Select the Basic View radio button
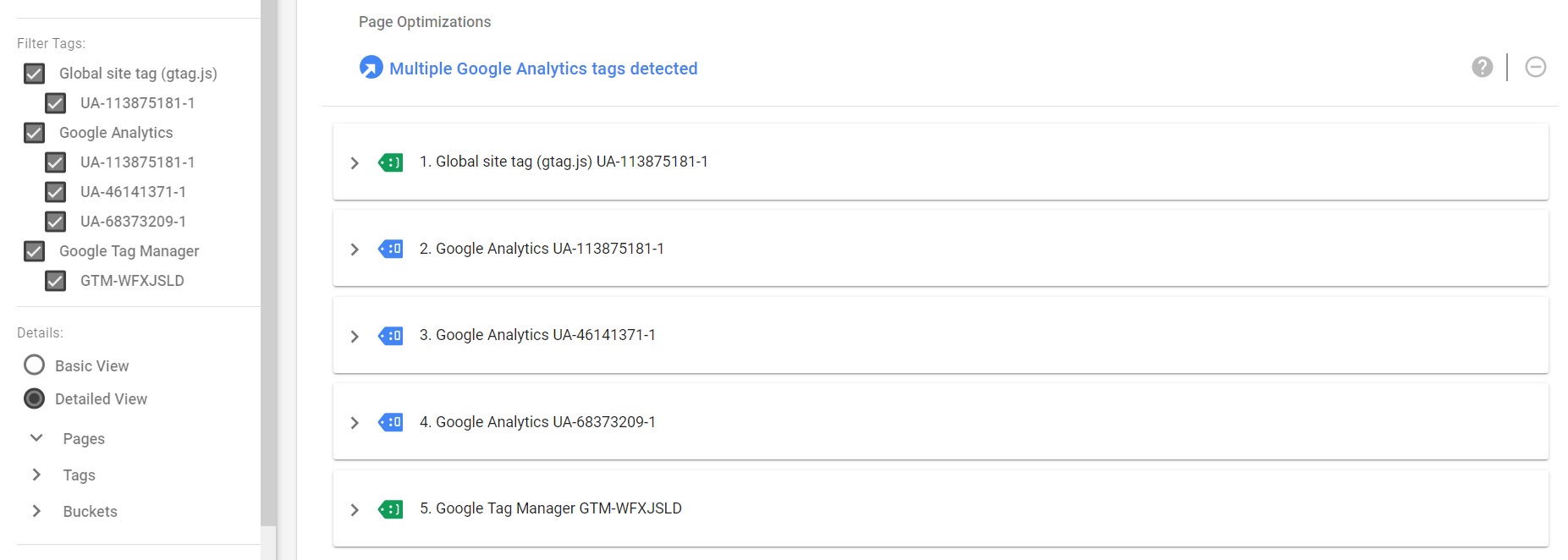The height and width of the screenshot is (560, 1568). [x=35, y=365]
